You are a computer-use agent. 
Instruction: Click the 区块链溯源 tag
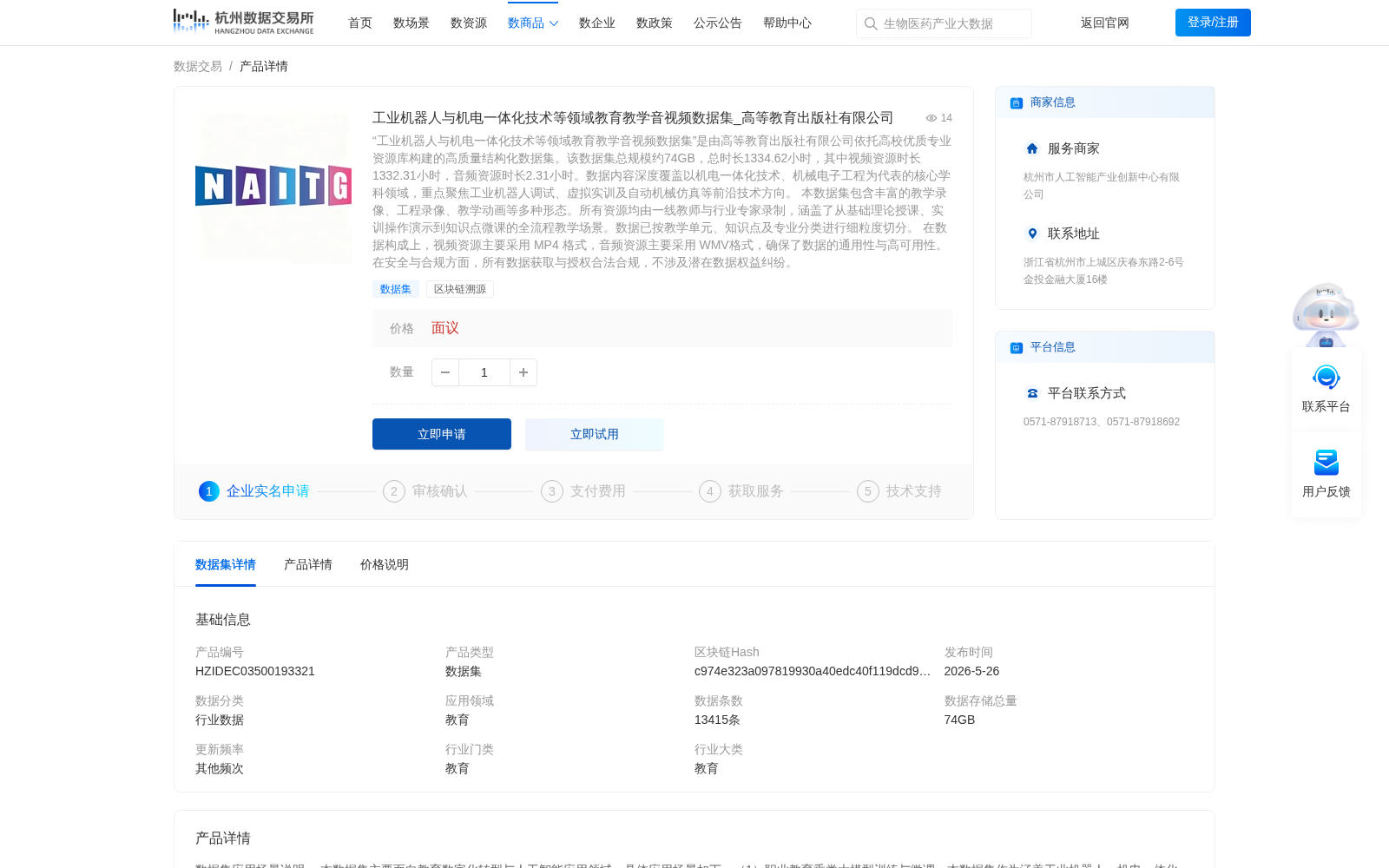coord(460,289)
